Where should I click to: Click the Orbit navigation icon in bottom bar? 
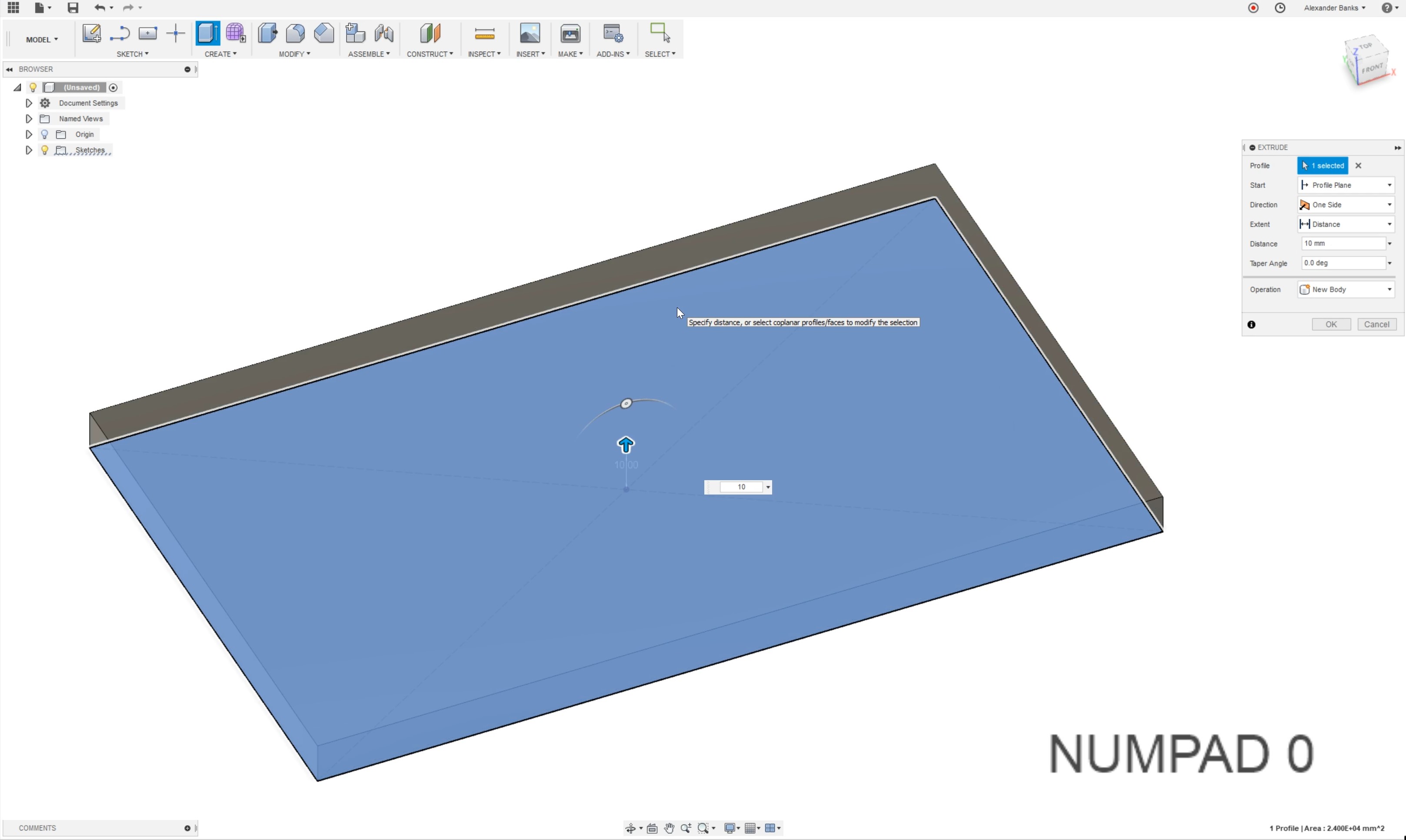coord(630,828)
